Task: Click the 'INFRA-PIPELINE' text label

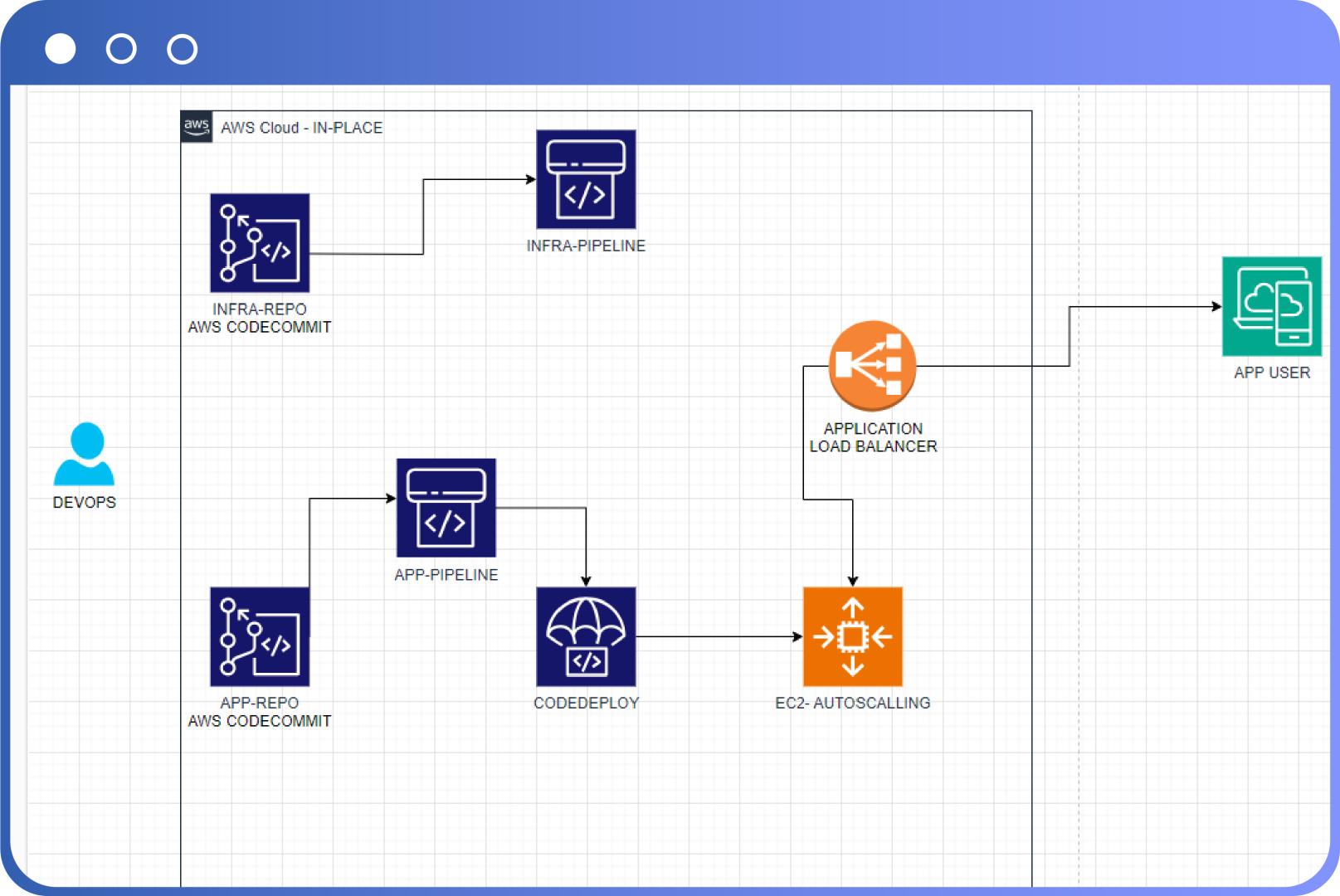Action: (x=586, y=246)
